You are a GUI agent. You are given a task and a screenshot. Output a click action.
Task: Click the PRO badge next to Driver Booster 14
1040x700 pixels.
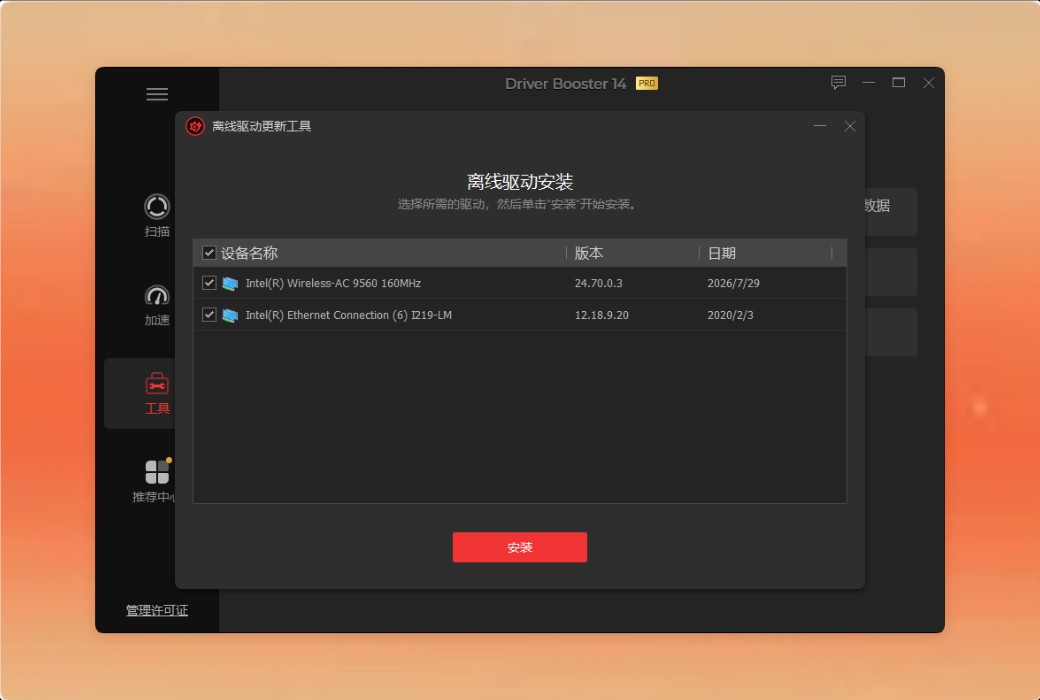(x=647, y=84)
